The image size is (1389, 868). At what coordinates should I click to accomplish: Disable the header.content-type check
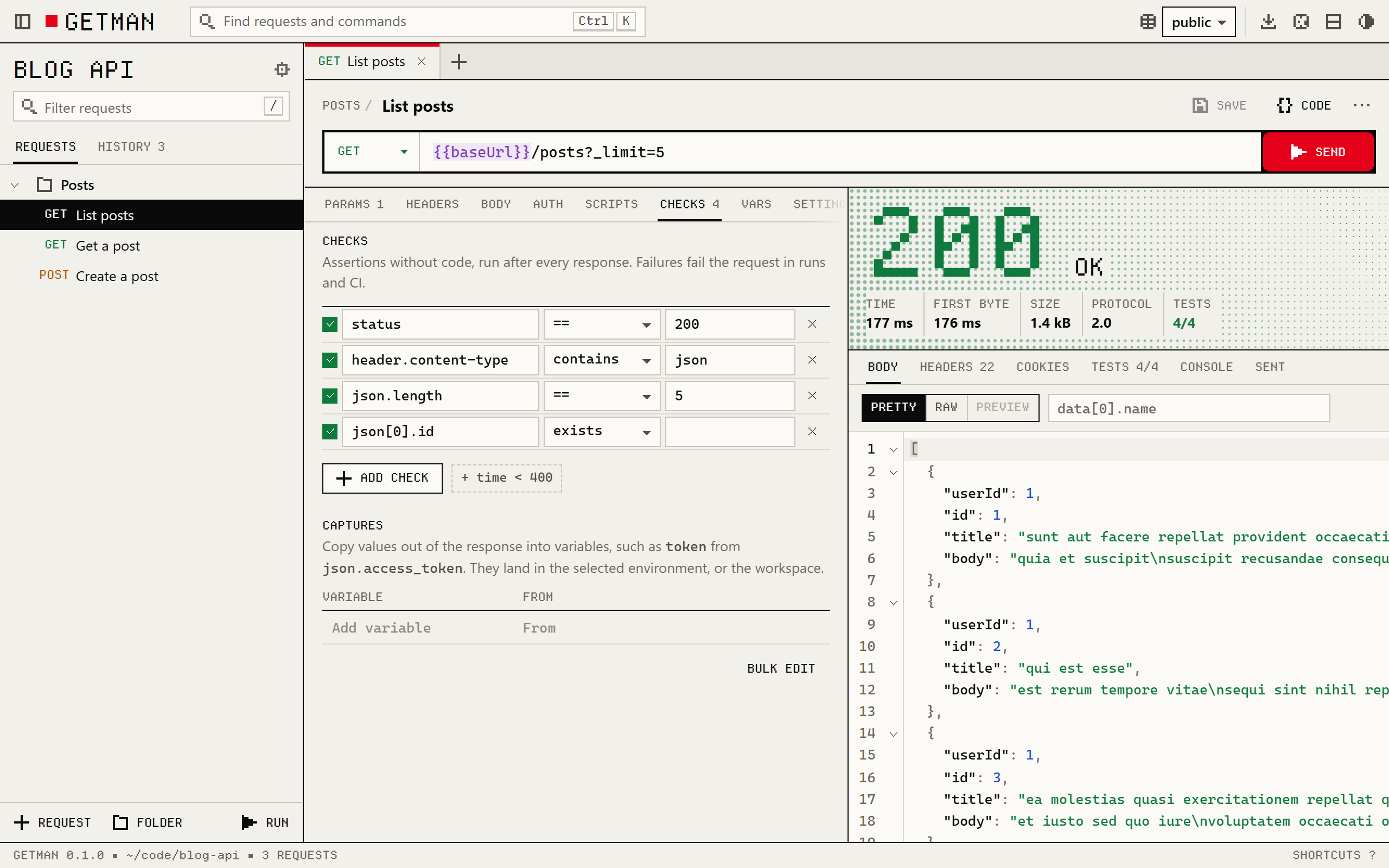tap(330, 360)
